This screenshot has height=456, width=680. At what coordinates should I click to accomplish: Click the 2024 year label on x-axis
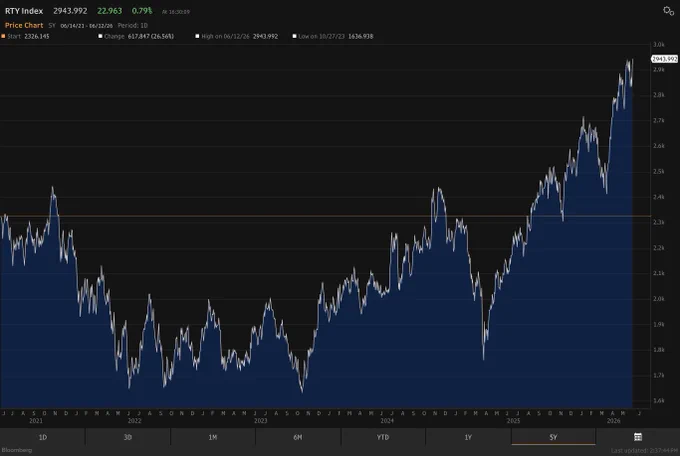(387, 421)
